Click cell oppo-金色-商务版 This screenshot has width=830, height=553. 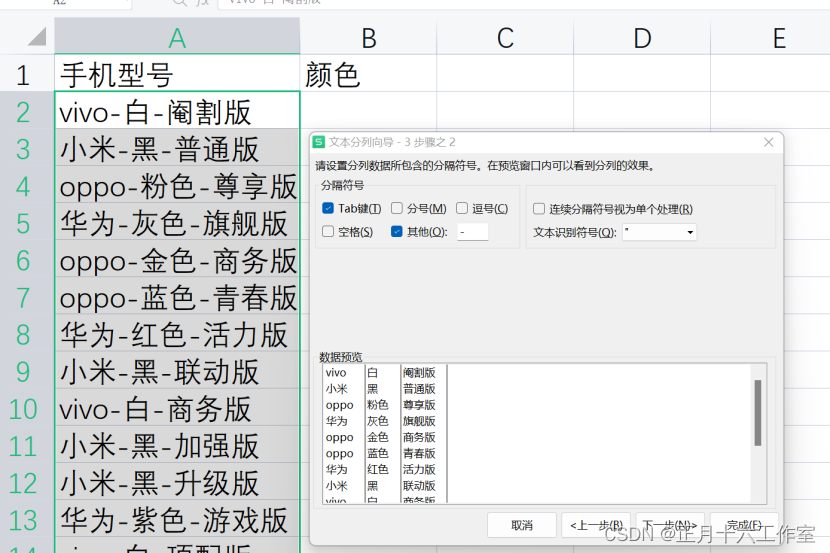(177, 259)
